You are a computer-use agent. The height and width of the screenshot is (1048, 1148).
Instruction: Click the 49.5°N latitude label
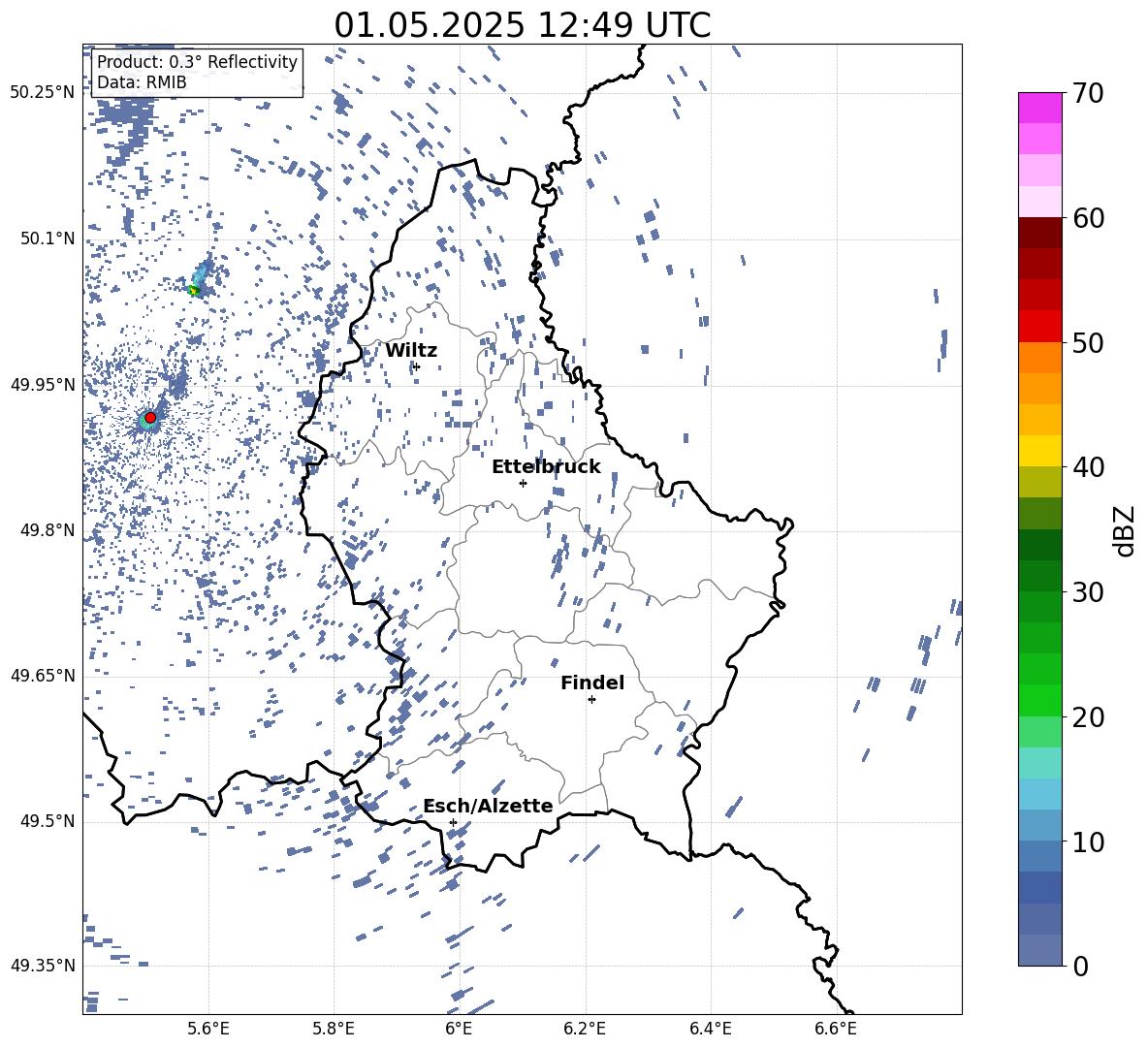point(47,821)
